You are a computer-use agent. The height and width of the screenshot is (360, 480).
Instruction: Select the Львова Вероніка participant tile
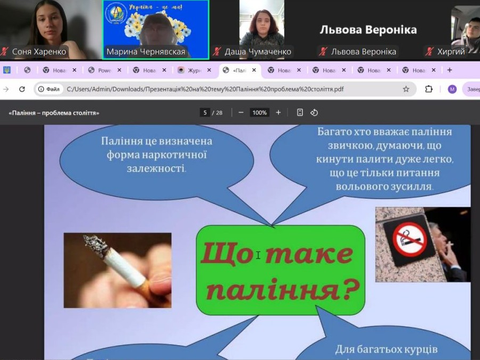(368, 29)
